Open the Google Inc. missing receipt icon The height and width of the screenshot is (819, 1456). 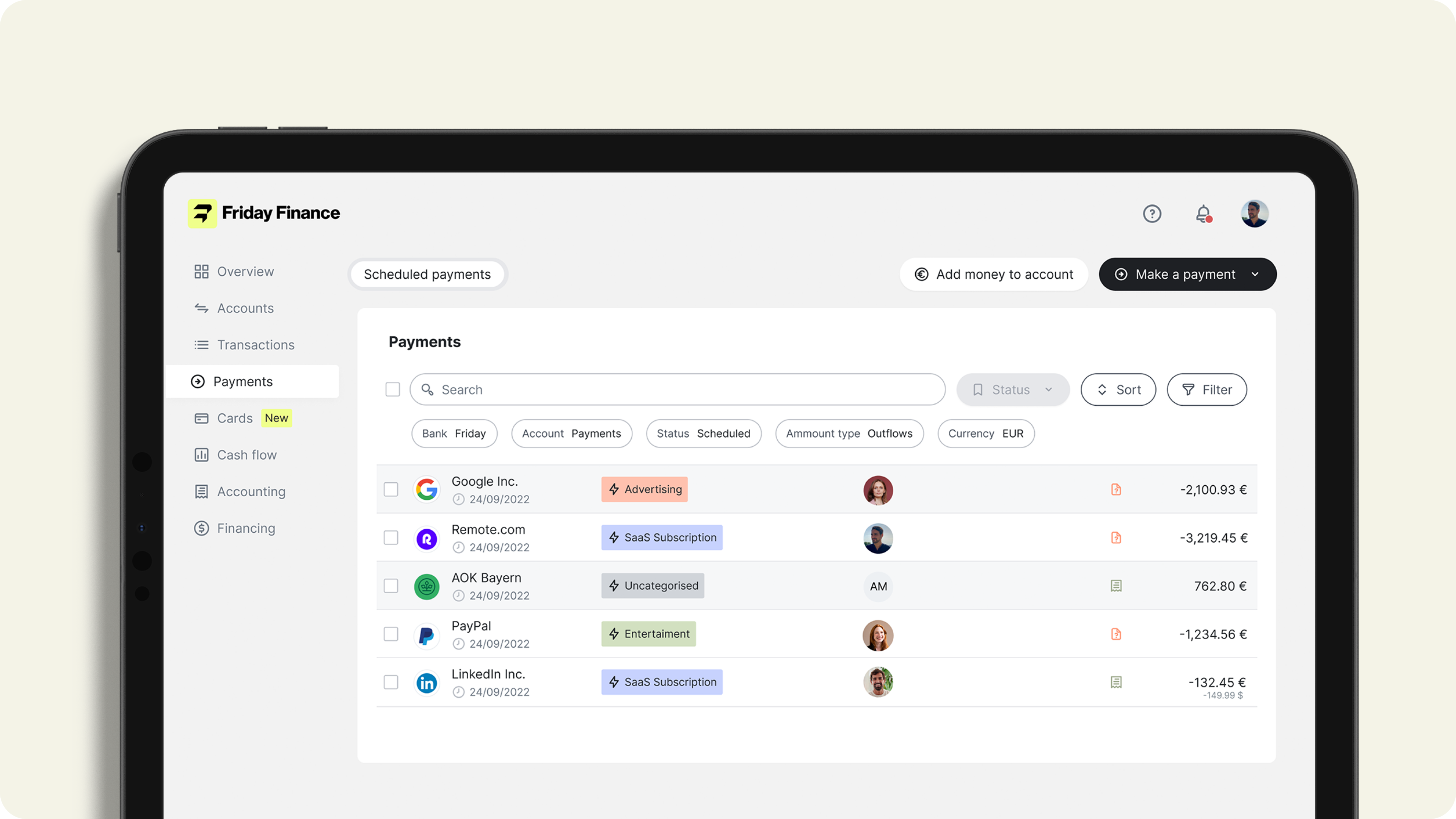tap(1116, 490)
